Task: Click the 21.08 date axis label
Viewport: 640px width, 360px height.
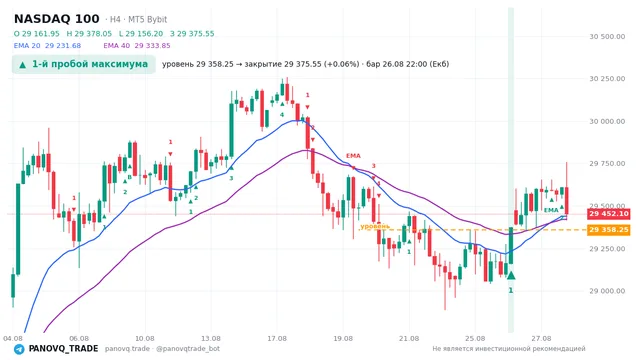Action: [x=409, y=338]
